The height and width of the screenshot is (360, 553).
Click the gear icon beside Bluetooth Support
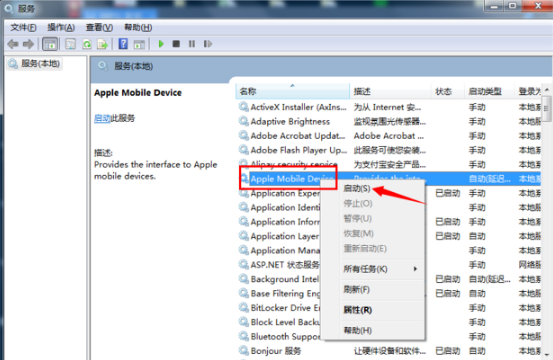pos(243,336)
